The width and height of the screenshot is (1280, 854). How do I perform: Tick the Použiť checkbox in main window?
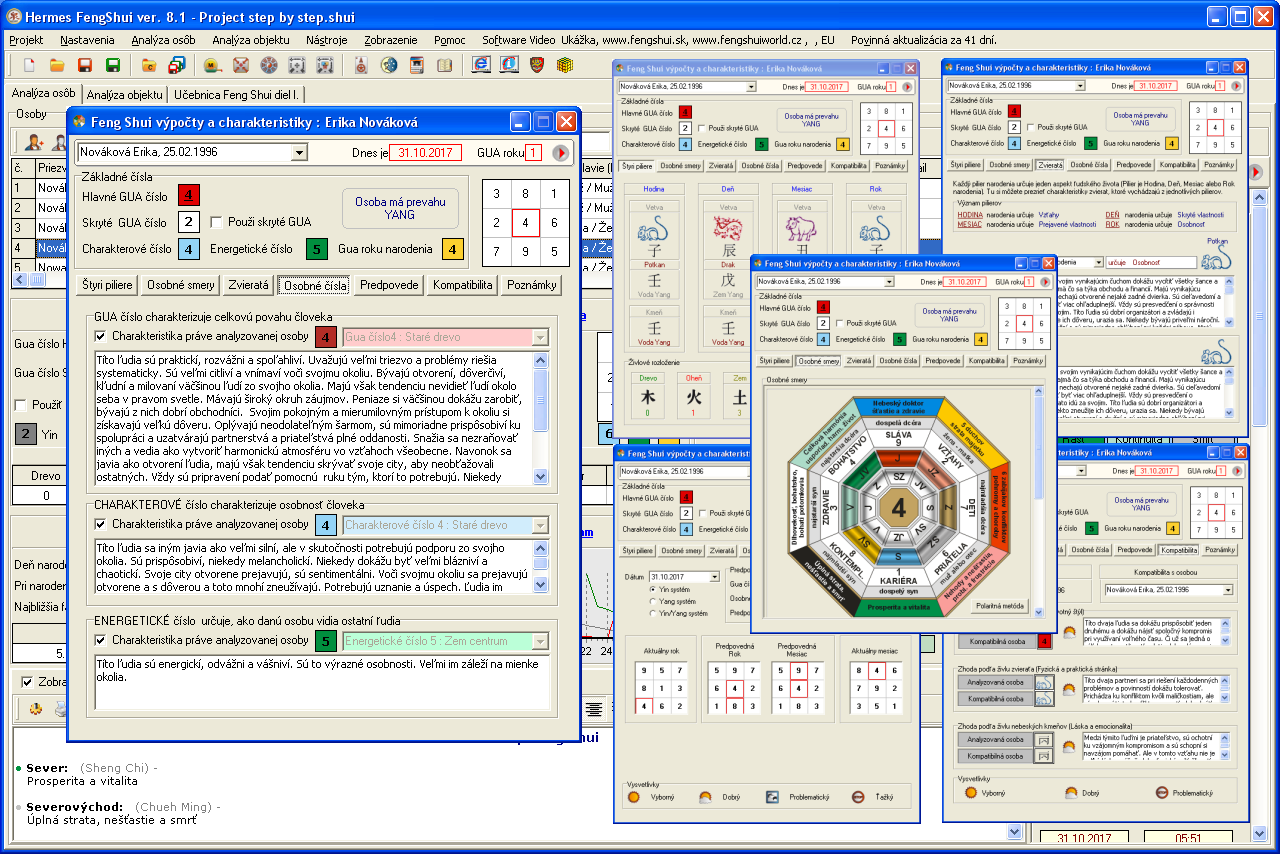(x=21, y=405)
